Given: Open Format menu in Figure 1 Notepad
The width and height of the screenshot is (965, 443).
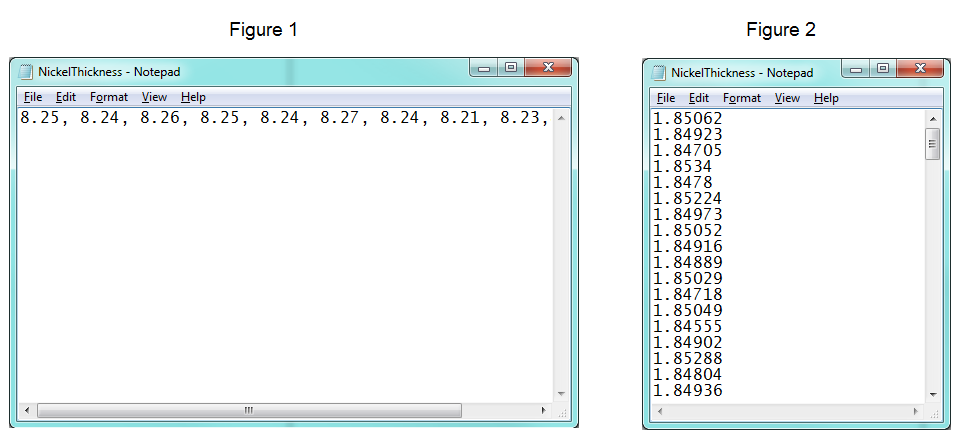Looking at the screenshot, I should 109,97.
